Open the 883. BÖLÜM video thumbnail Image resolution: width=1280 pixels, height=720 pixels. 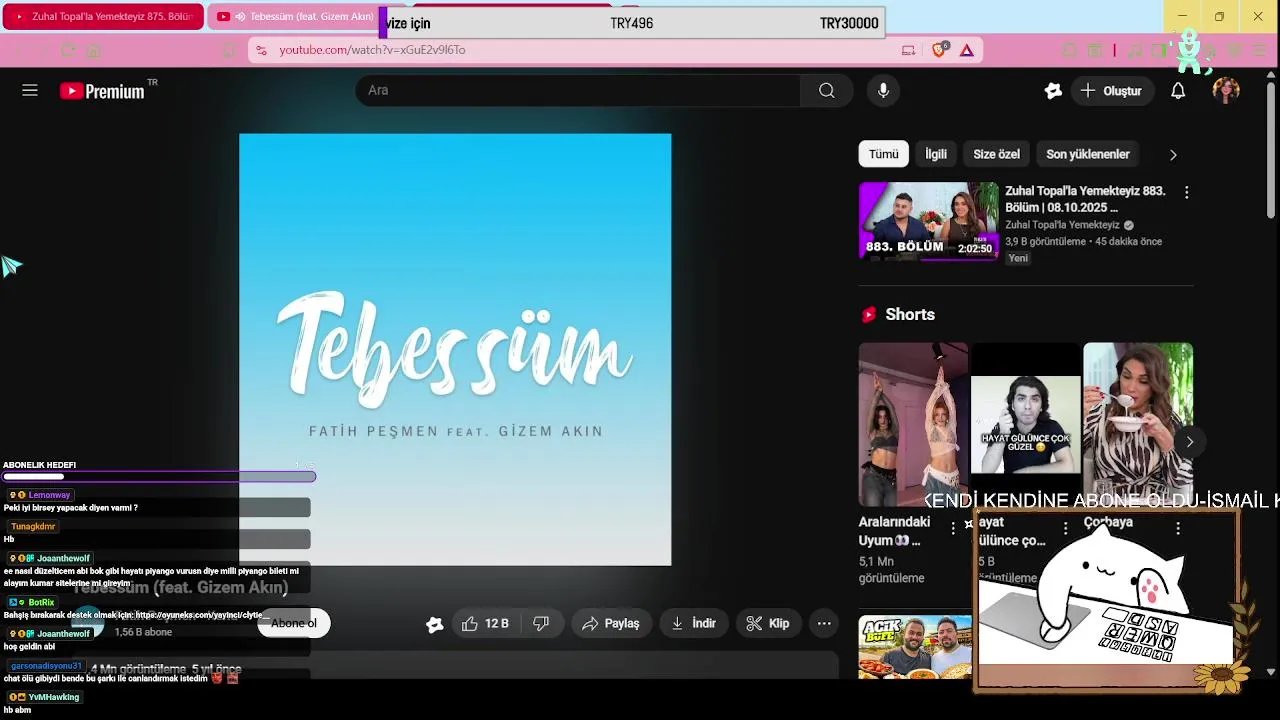pos(929,220)
